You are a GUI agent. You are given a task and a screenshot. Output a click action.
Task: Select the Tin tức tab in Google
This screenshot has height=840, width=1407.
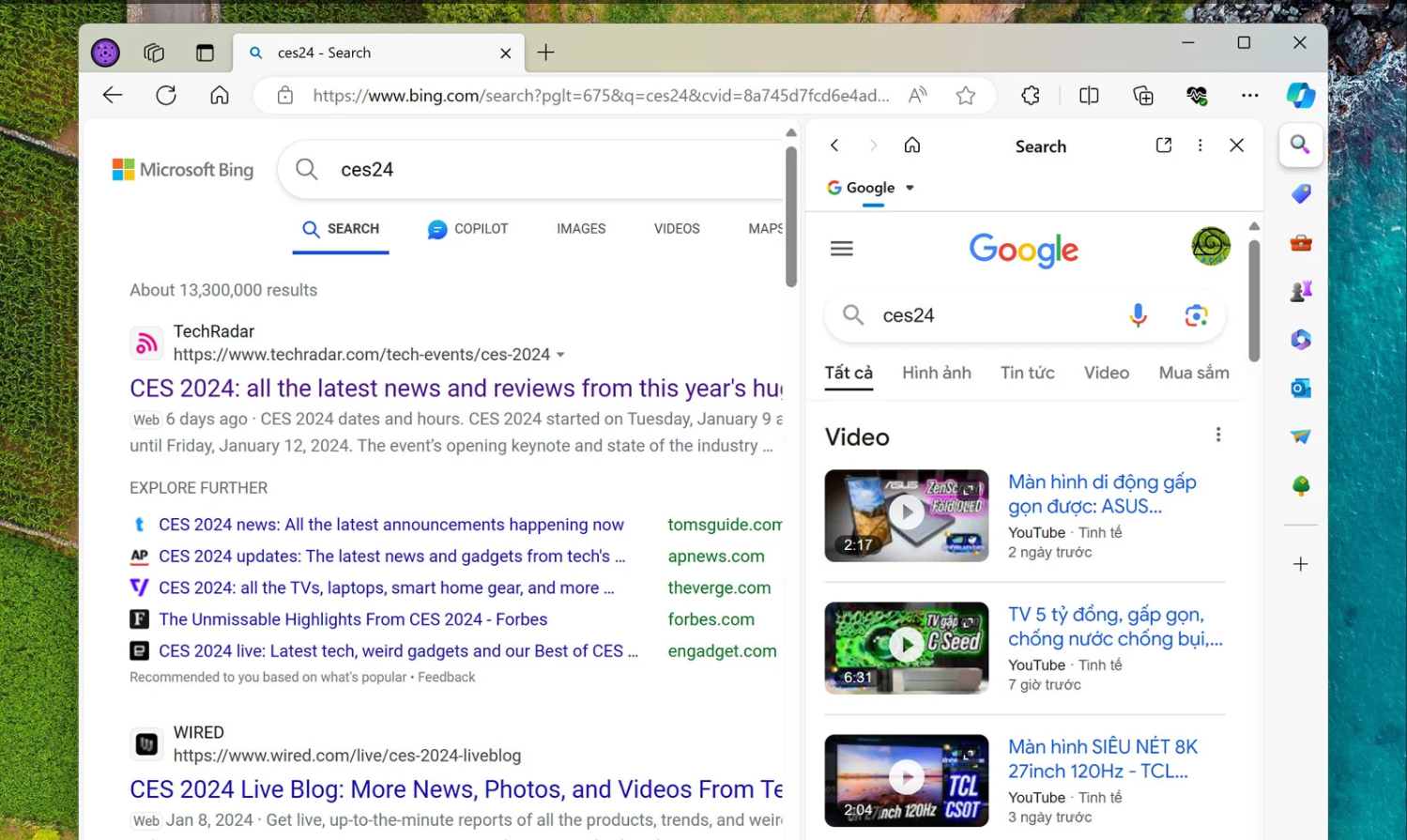point(1027,373)
